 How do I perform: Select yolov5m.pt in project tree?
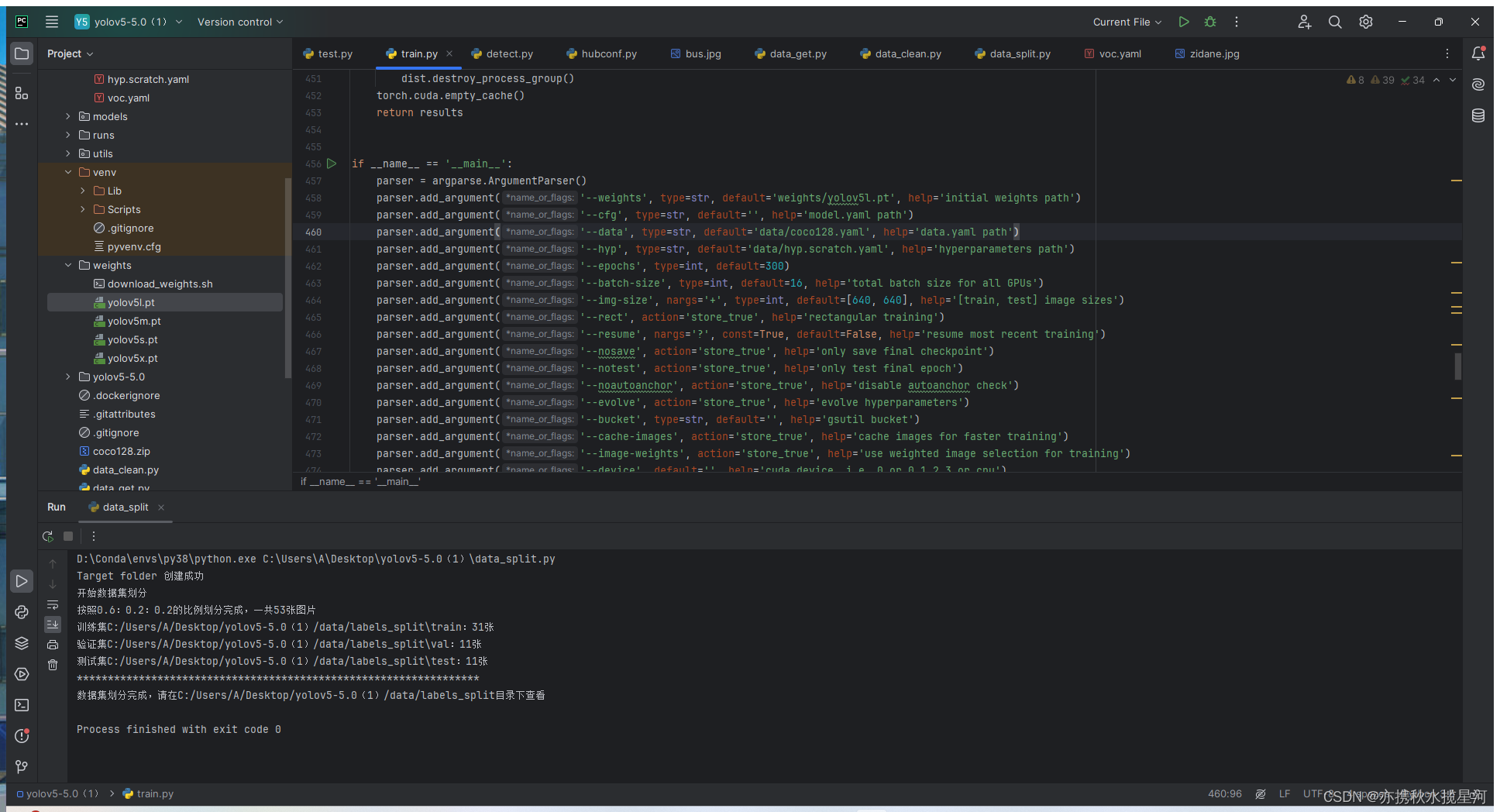click(134, 321)
